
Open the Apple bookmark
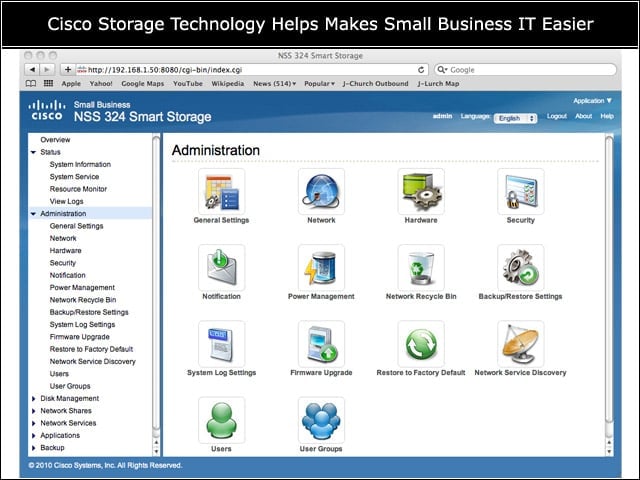(71, 84)
